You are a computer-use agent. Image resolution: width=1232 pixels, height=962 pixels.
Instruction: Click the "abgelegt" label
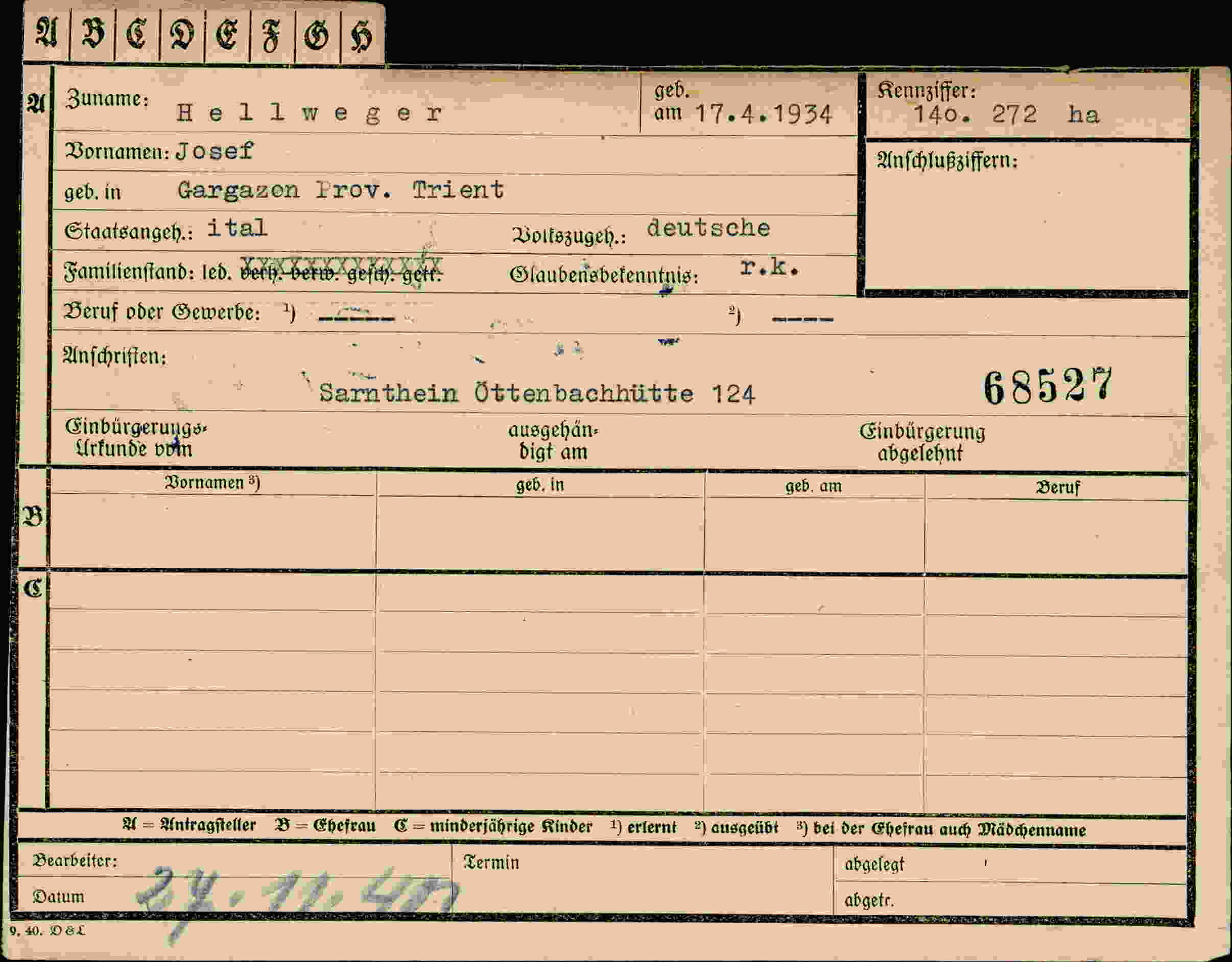click(x=874, y=864)
